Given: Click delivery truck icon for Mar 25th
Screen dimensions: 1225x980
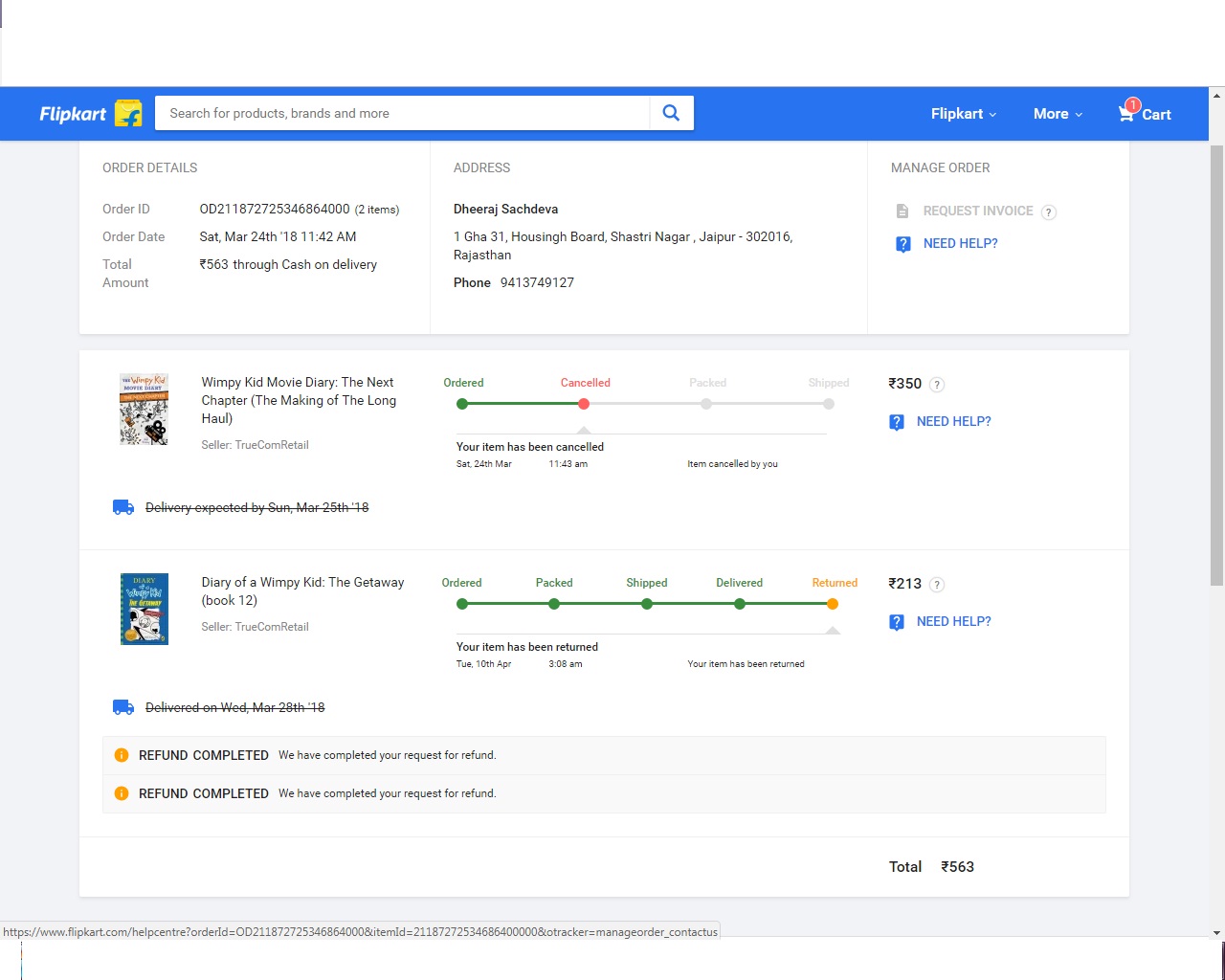Looking at the screenshot, I should coord(123,507).
